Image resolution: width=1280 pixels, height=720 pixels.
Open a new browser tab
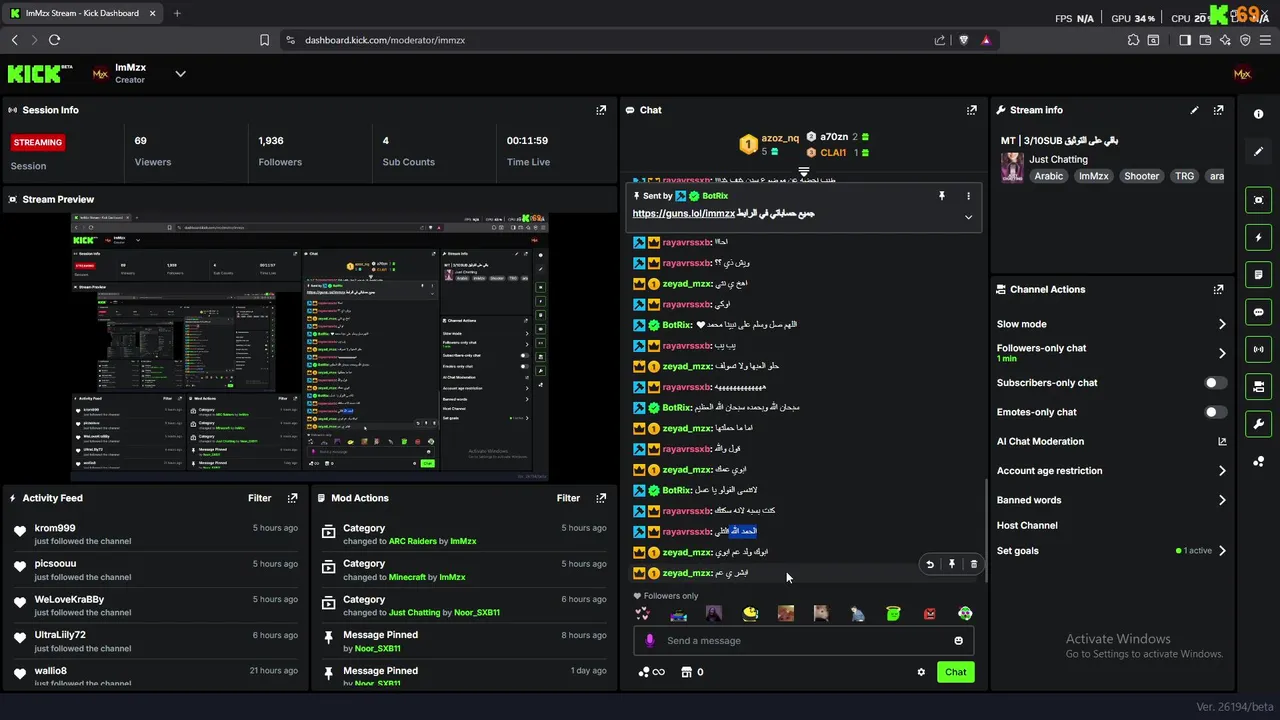tap(177, 13)
